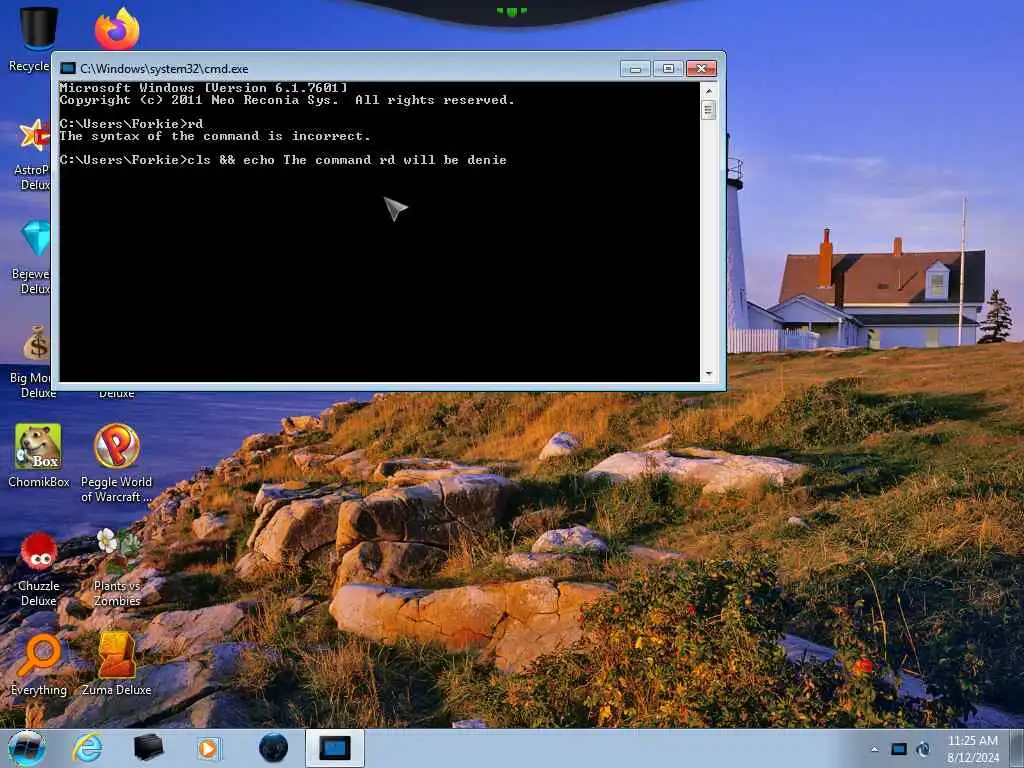Image resolution: width=1024 pixels, height=768 pixels.
Task: Click the 'cls && echo' command line
Action: [x=283, y=160]
